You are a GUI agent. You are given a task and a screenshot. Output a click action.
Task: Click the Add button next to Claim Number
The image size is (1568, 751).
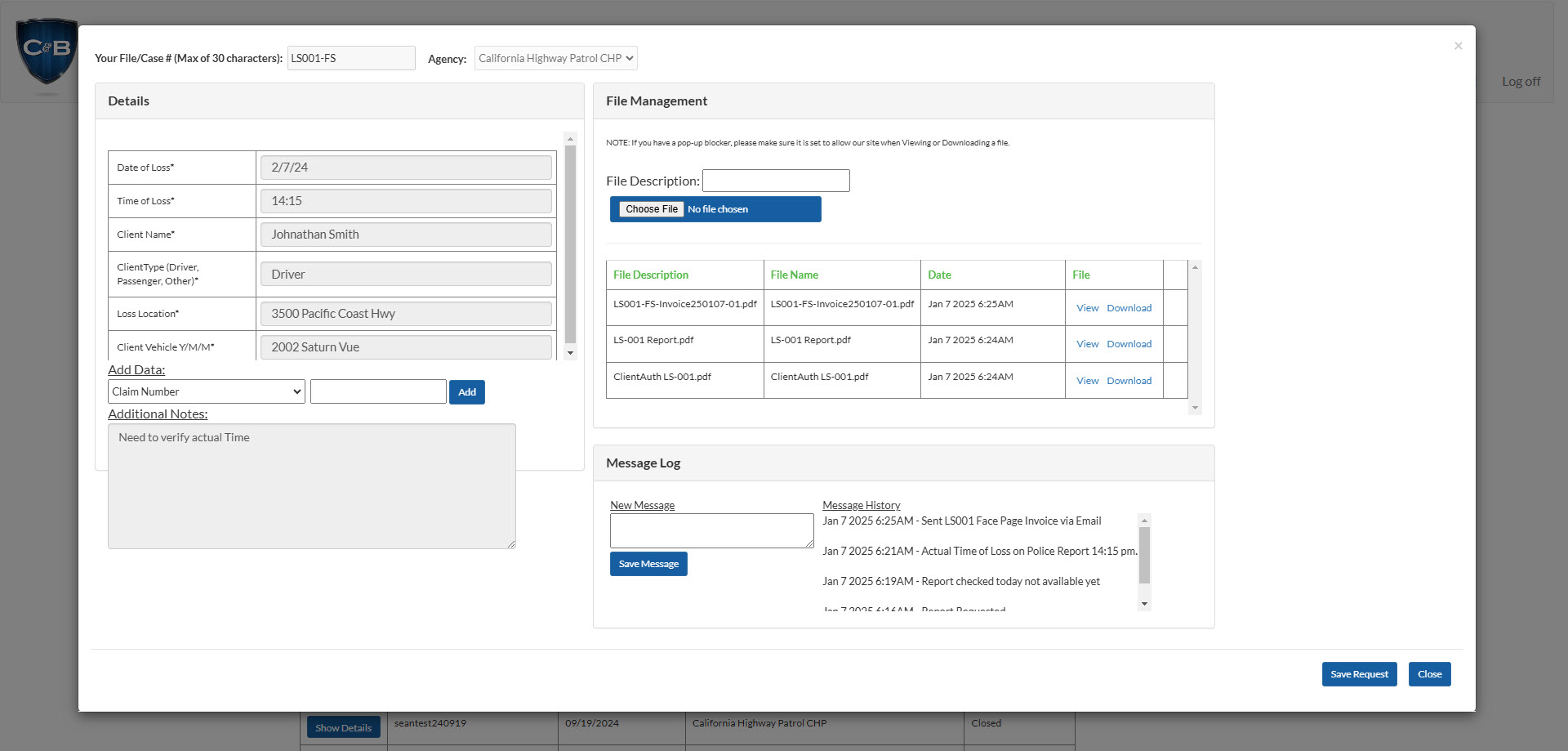click(466, 392)
